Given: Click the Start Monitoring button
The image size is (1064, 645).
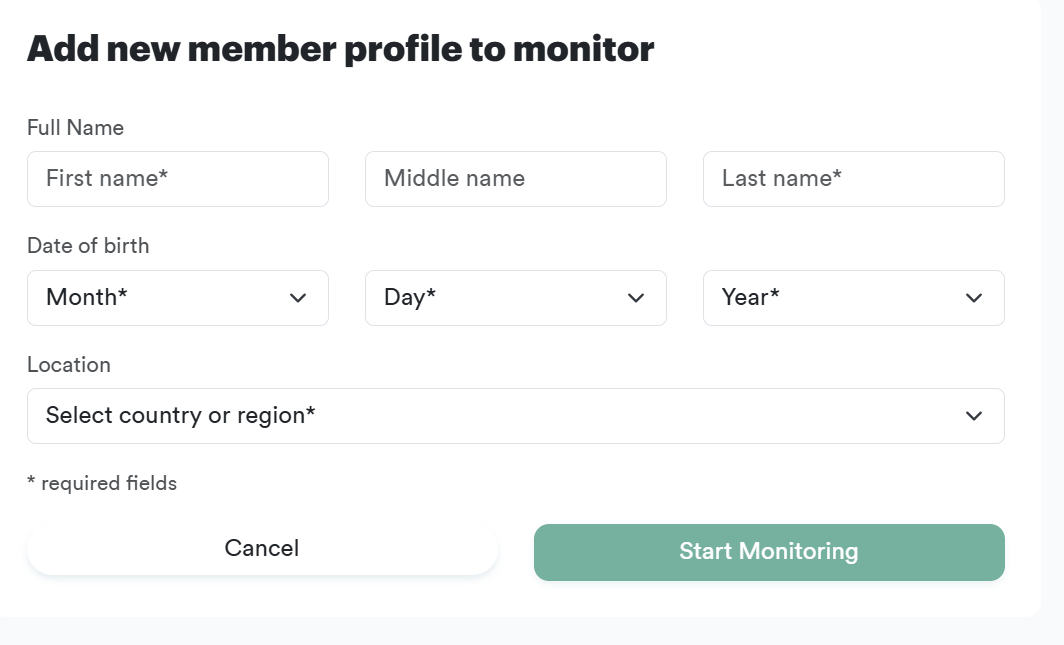Looking at the screenshot, I should [x=768, y=552].
